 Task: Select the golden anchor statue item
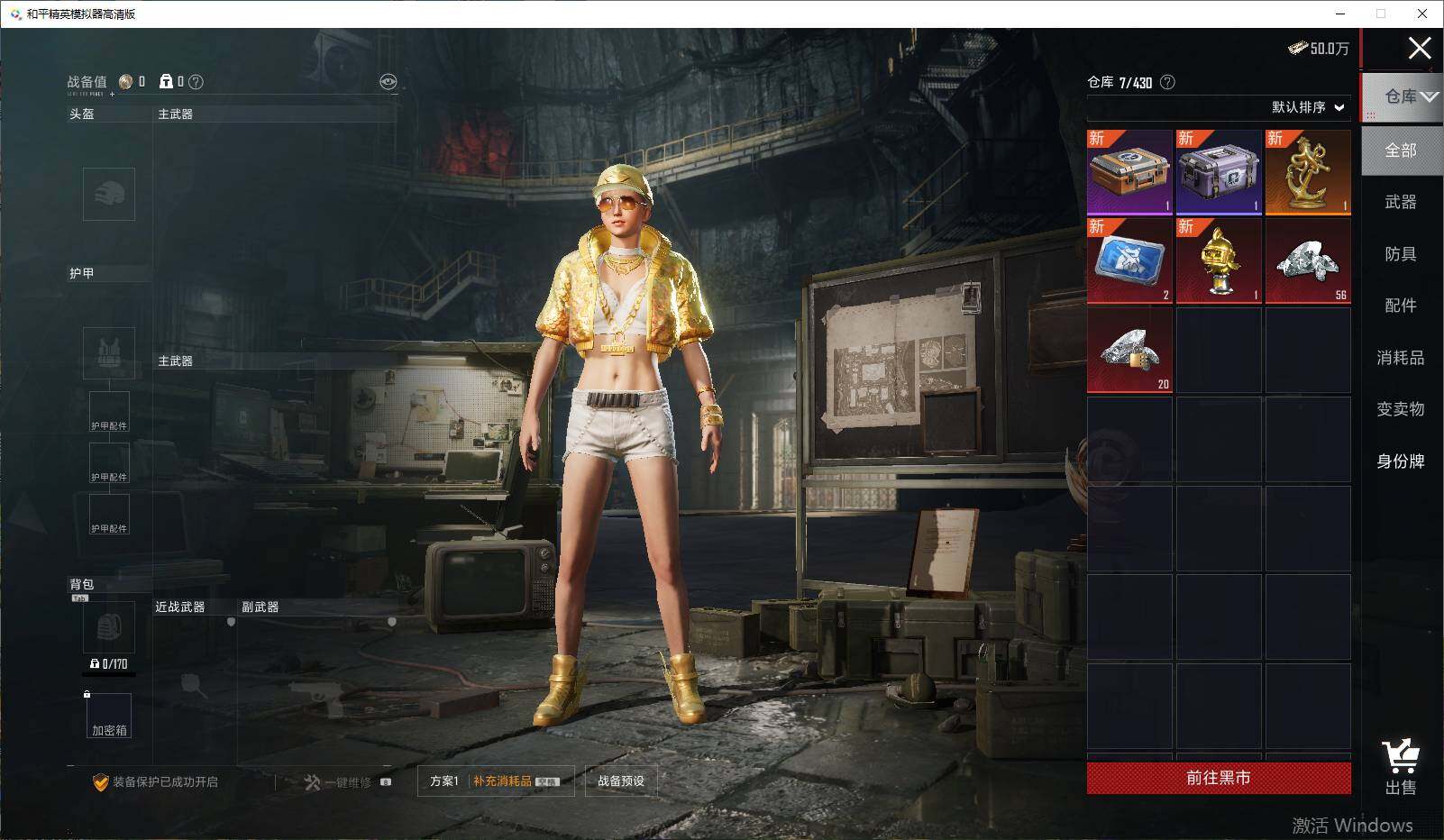click(x=1308, y=172)
